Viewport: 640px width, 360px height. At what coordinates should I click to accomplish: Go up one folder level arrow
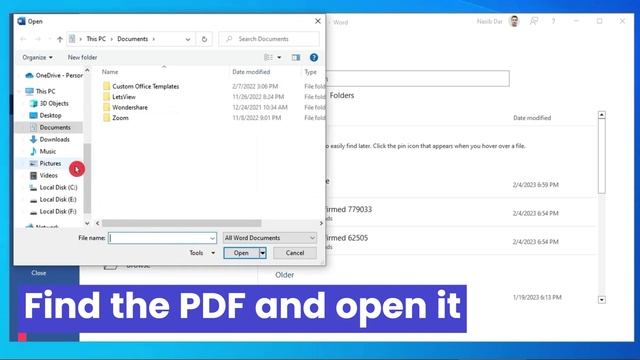tap(60, 39)
